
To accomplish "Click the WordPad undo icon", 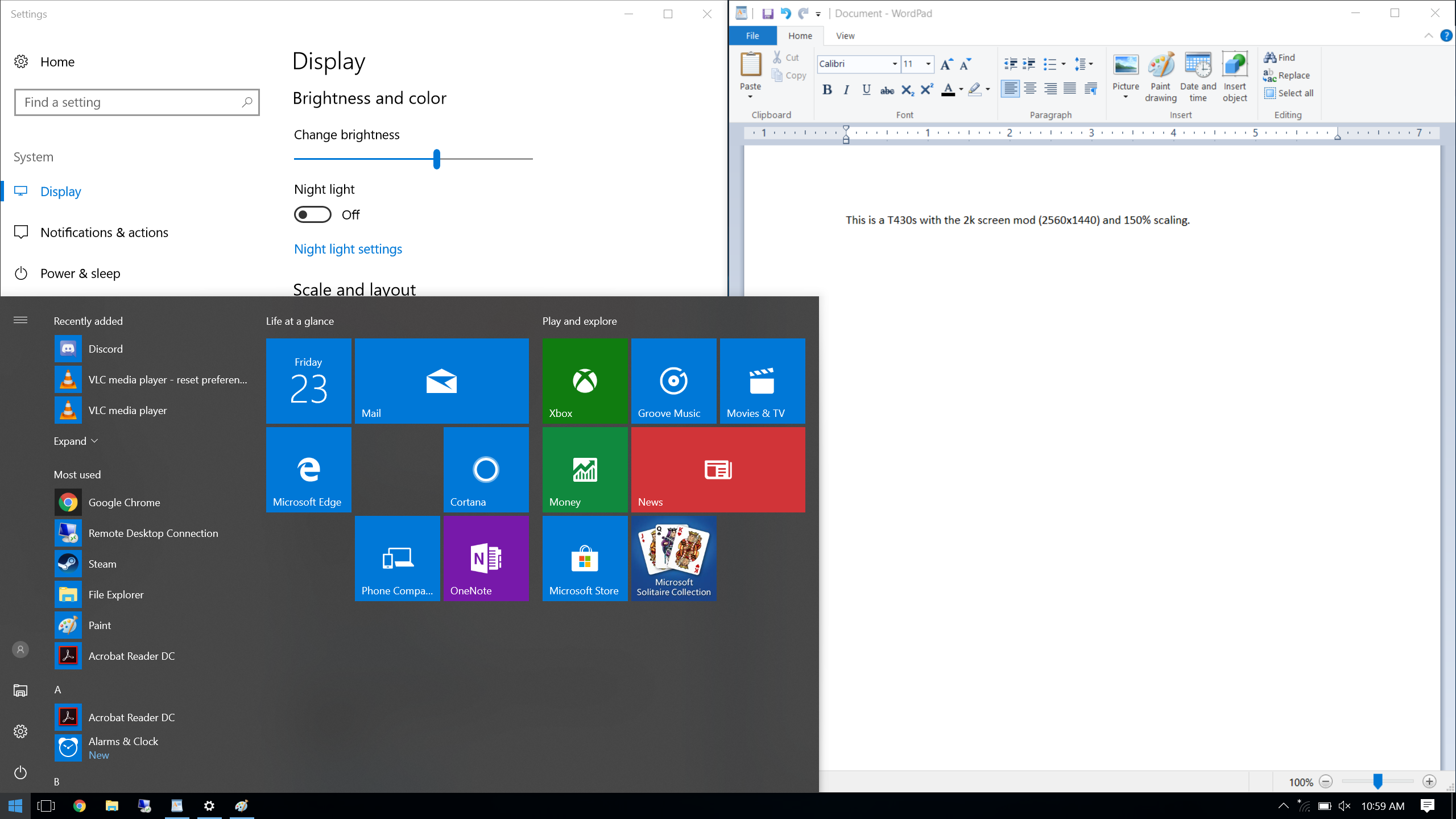I will pyautogui.click(x=785, y=13).
